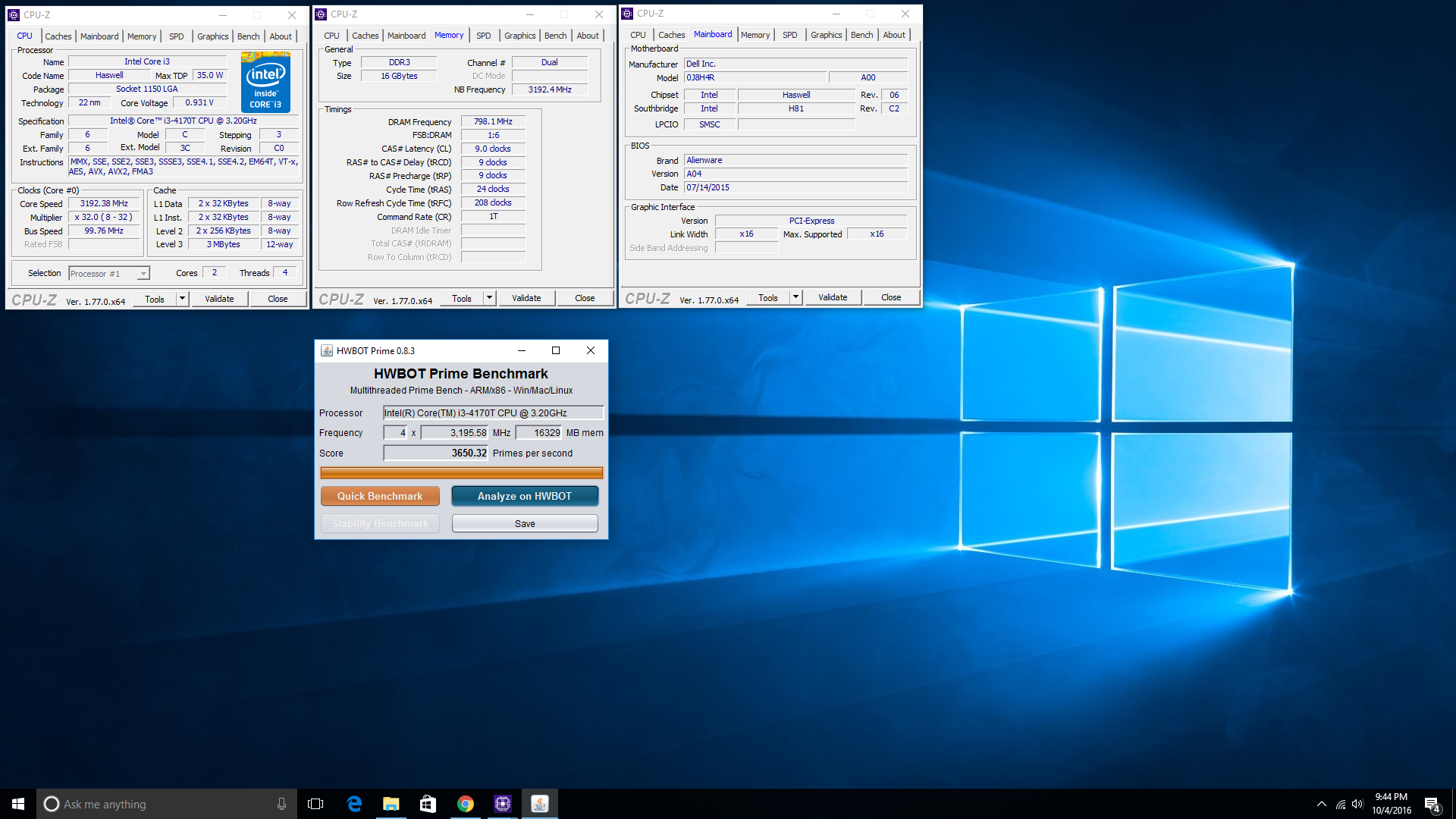Screen dimensions: 1456x819
Task: Close the HWBOT Prime window
Action: 591,350
